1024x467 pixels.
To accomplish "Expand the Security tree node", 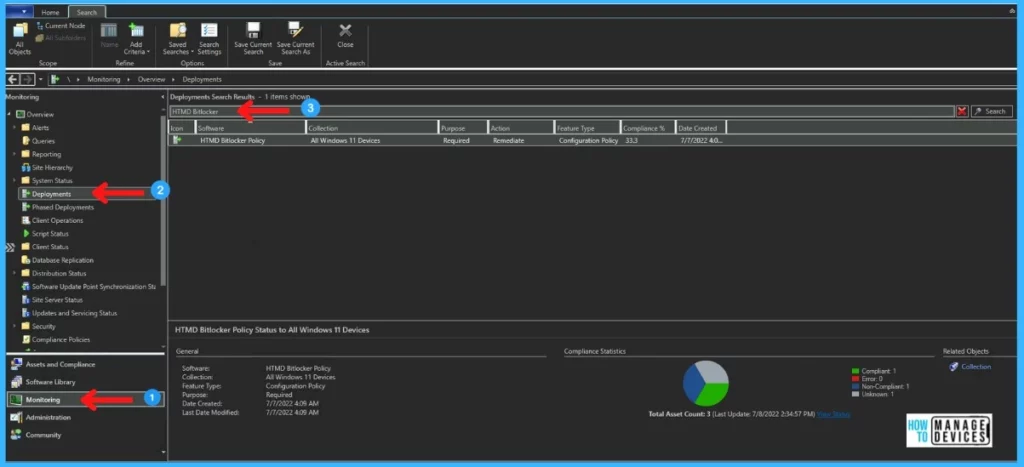I will click(14, 326).
